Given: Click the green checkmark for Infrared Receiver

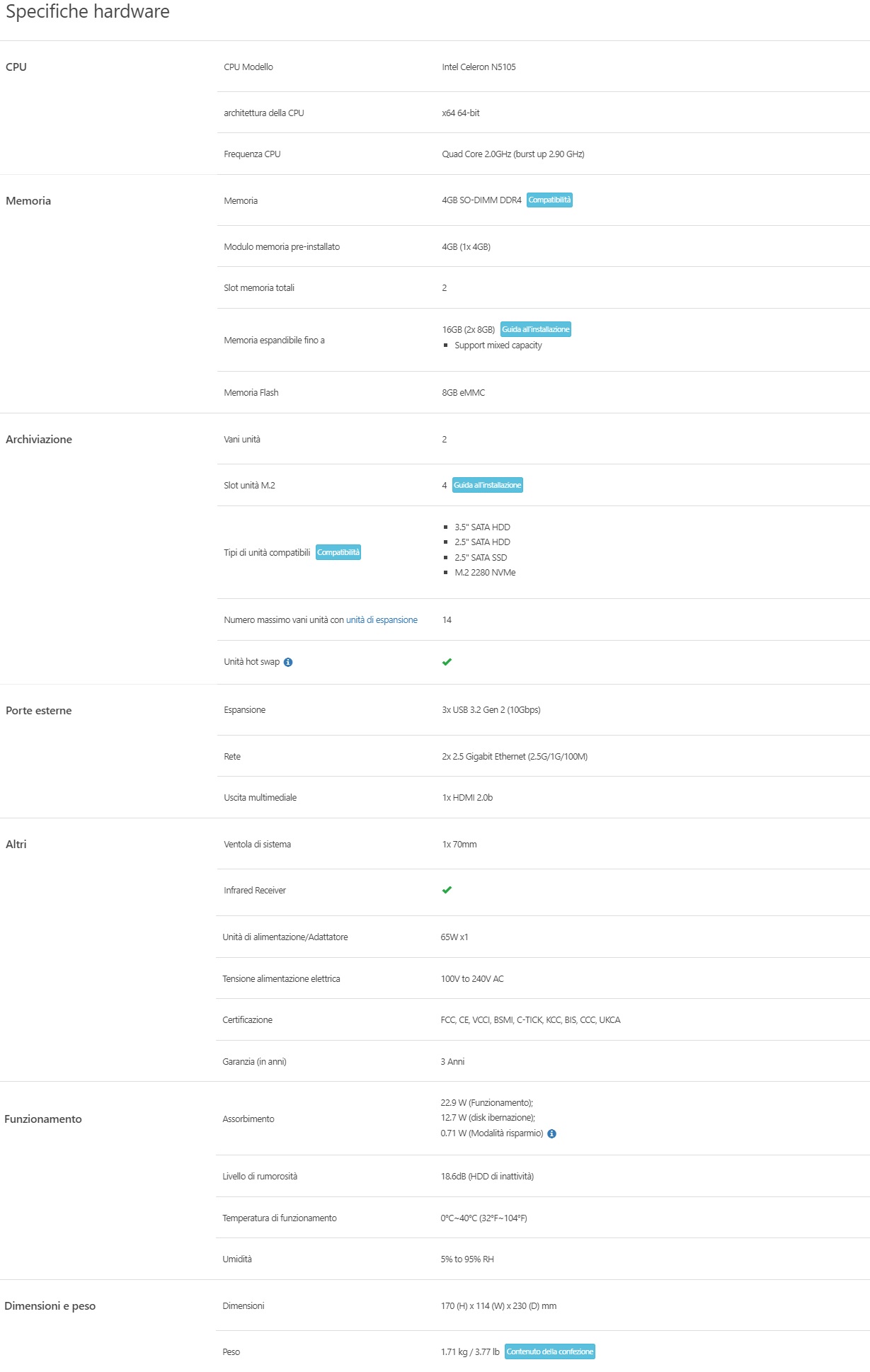Looking at the screenshot, I should click(447, 890).
